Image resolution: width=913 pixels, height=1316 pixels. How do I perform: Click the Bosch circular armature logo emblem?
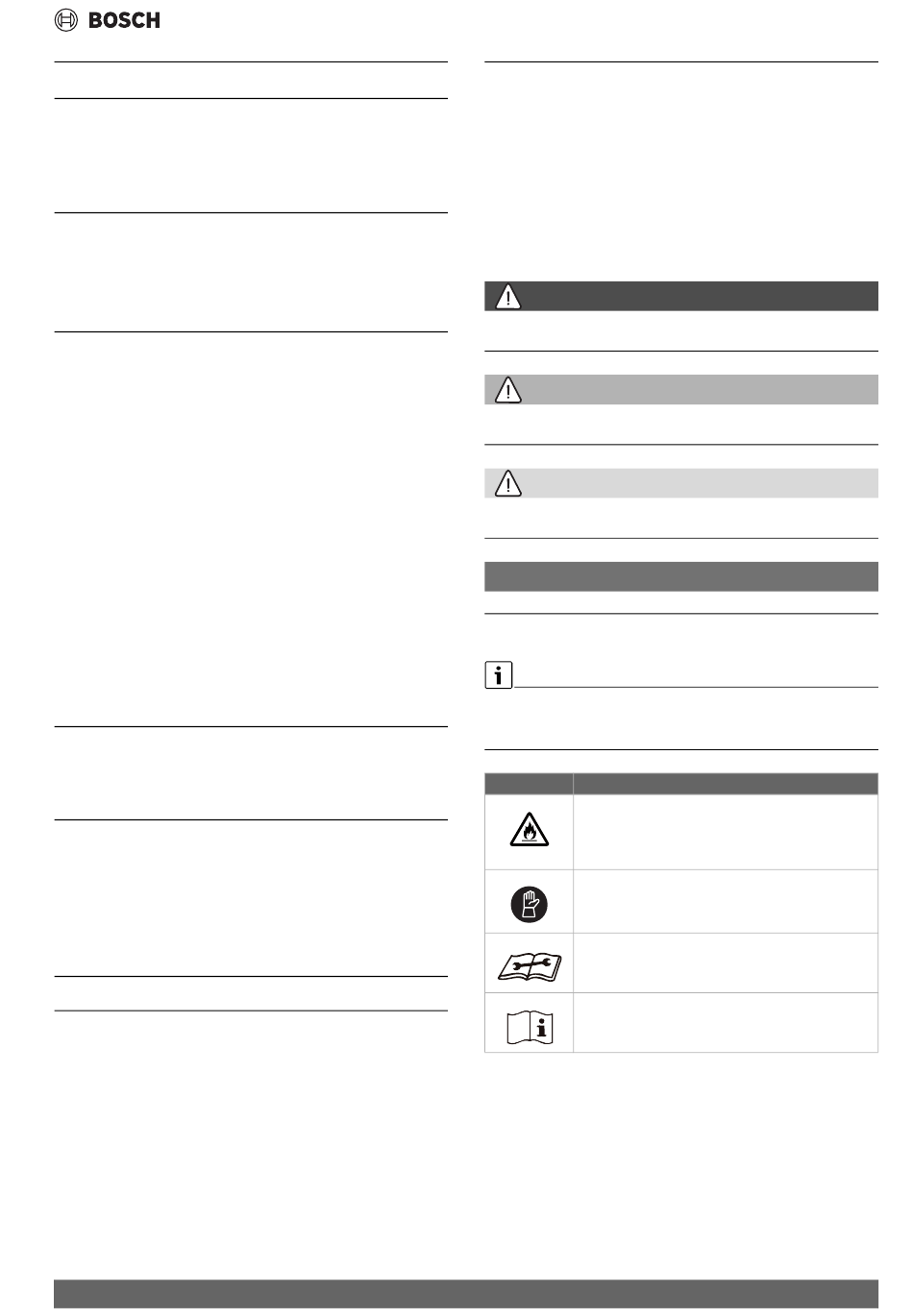click(66, 20)
